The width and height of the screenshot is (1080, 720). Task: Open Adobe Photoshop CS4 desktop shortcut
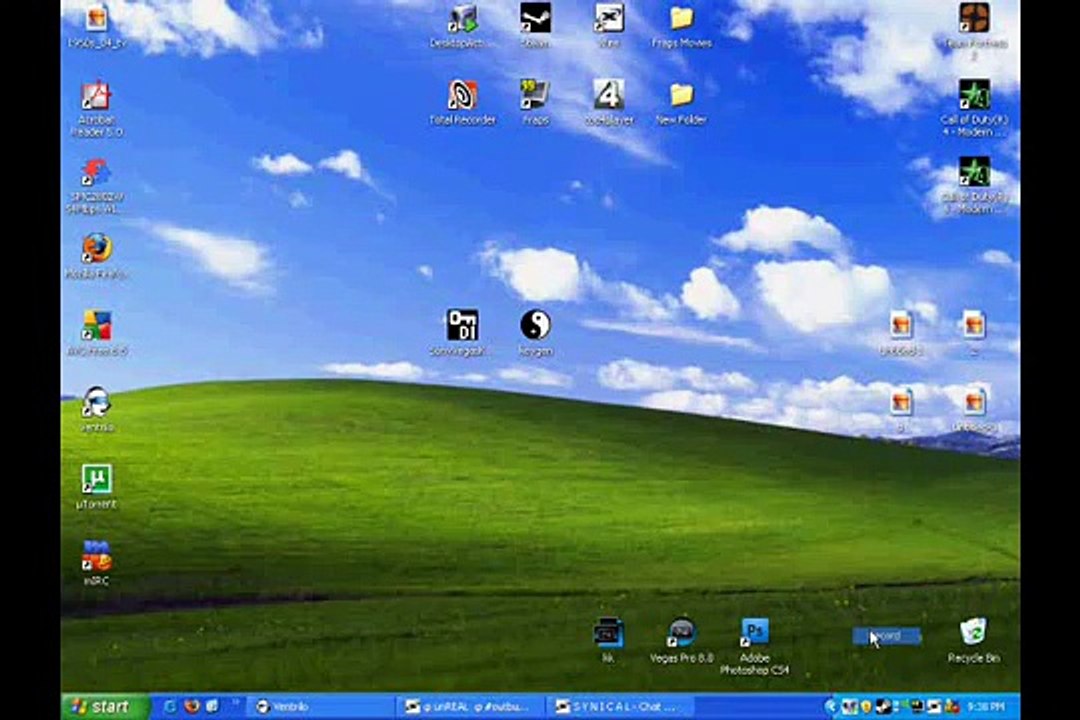click(754, 646)
